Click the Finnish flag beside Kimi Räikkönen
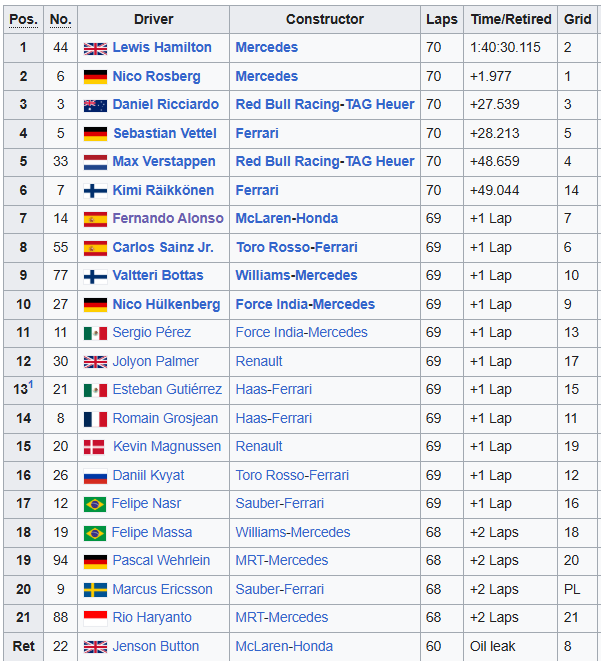601x661 pixels. click(95, 191)
